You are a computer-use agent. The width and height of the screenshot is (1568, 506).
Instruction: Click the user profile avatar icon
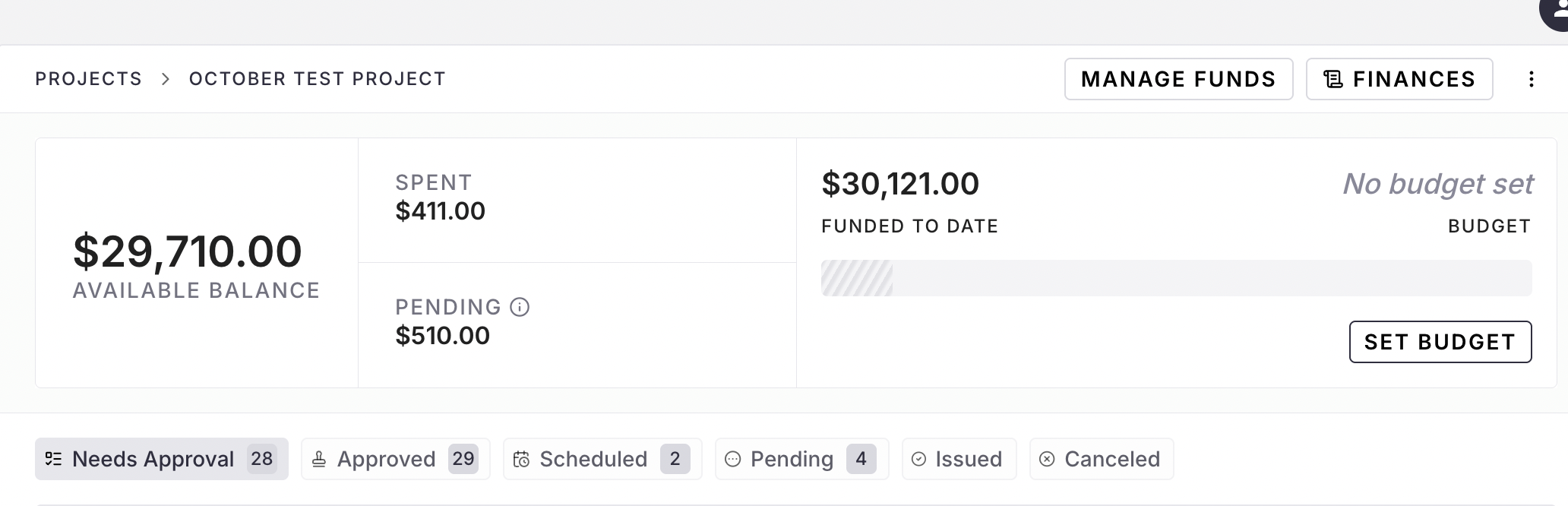click(x=1554, y=11)
